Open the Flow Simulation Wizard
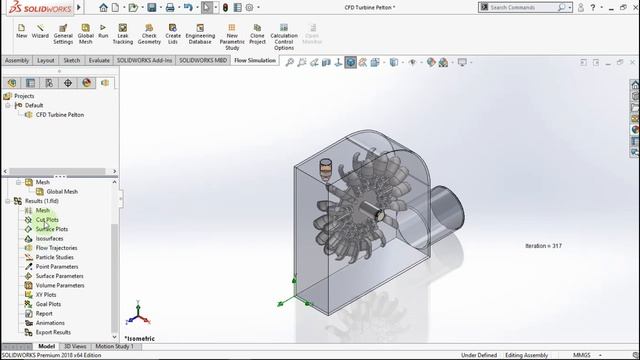This screenshot has width=640, height=360. (x=40, y=31)
